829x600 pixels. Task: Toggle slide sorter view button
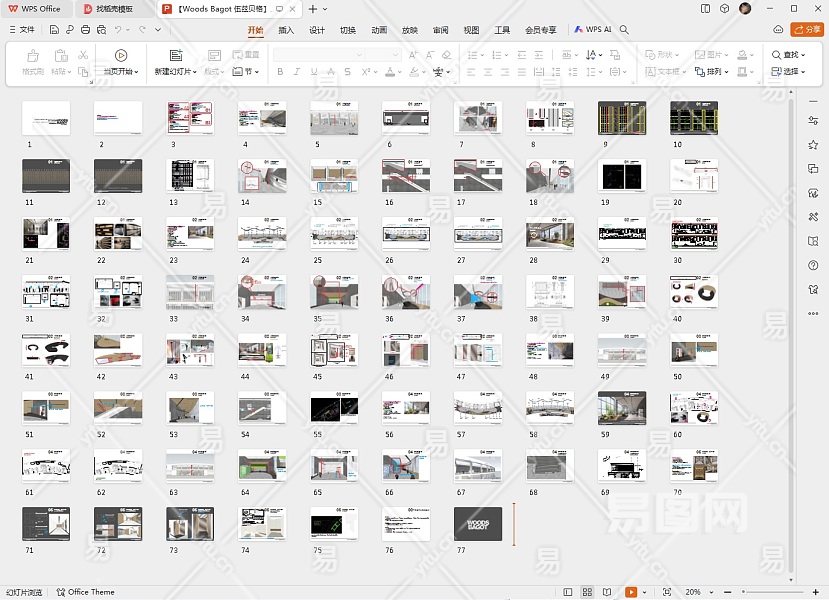(x=588, y=592)
